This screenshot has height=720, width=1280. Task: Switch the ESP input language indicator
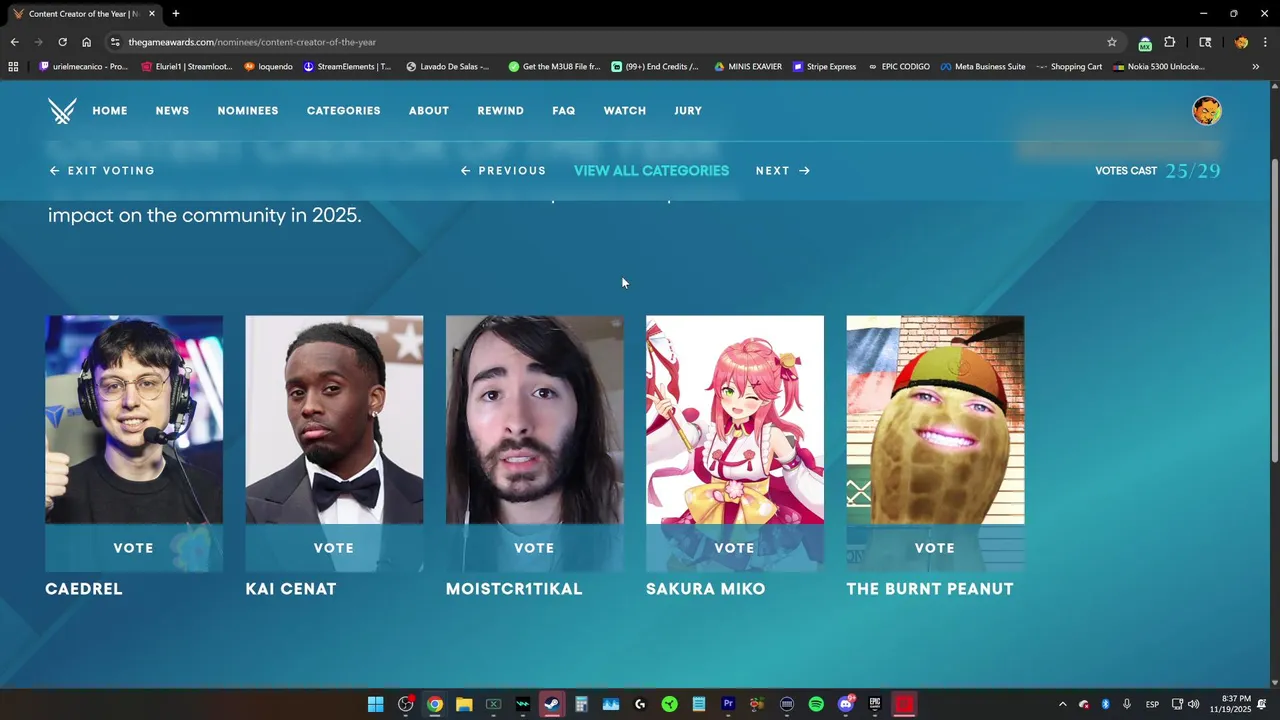[x=1152, y=704]
